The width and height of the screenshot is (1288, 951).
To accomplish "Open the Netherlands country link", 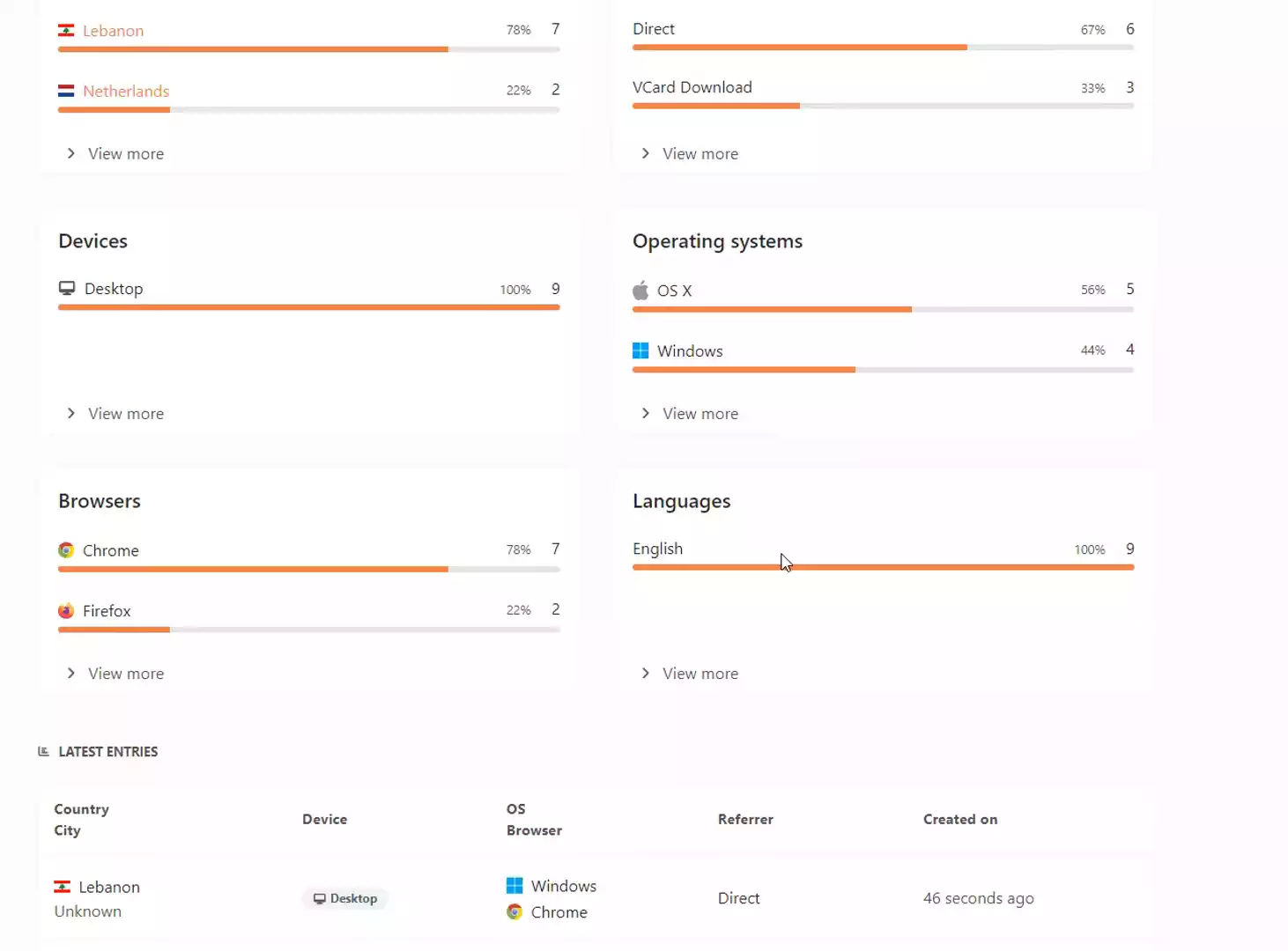I will [126, 91].
